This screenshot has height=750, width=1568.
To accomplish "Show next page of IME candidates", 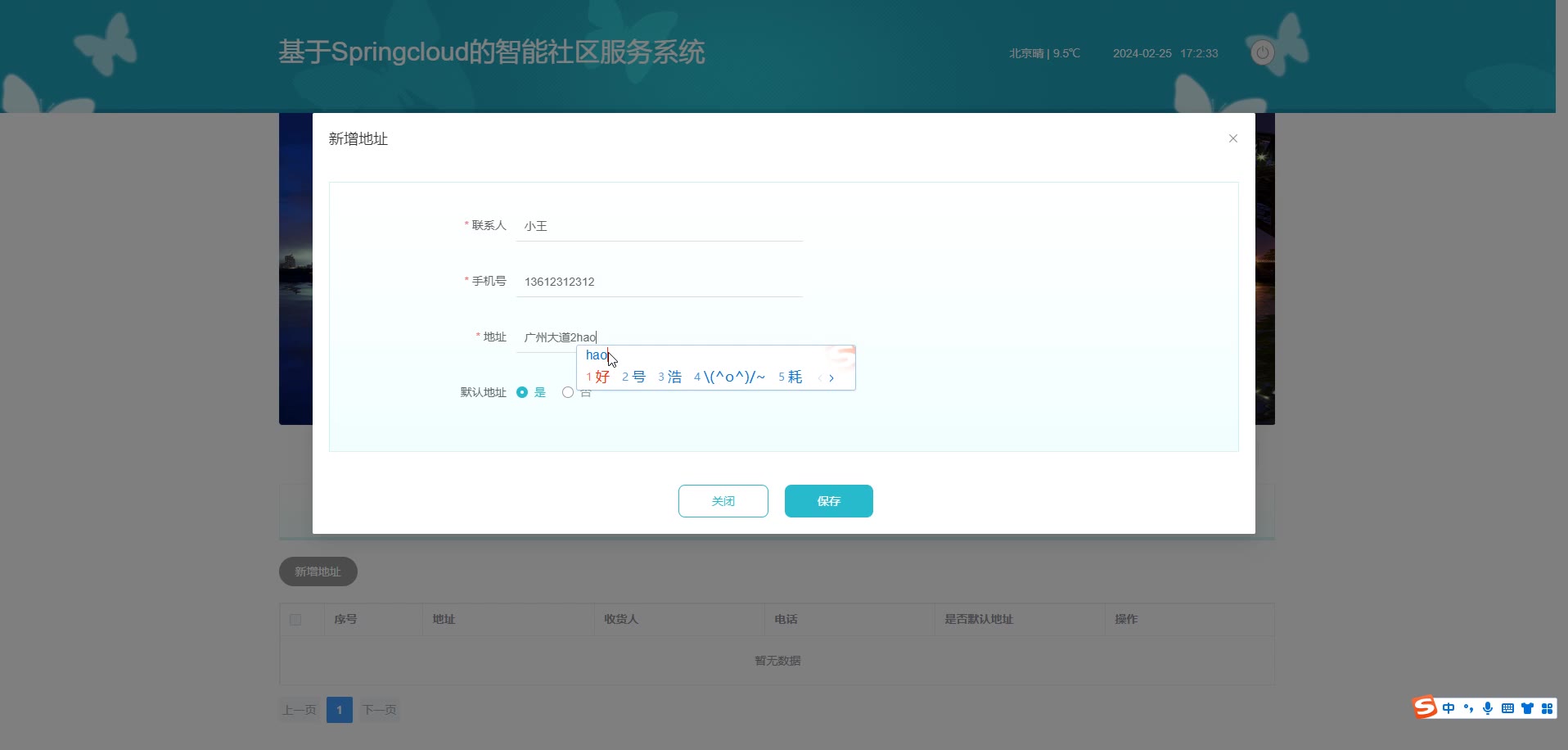I will (831, 377).
